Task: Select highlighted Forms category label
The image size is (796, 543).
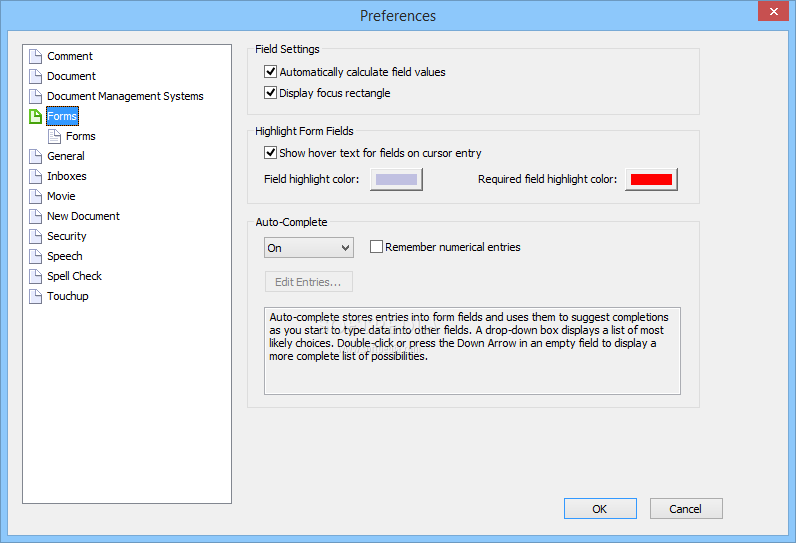Action: coord(62,116)
